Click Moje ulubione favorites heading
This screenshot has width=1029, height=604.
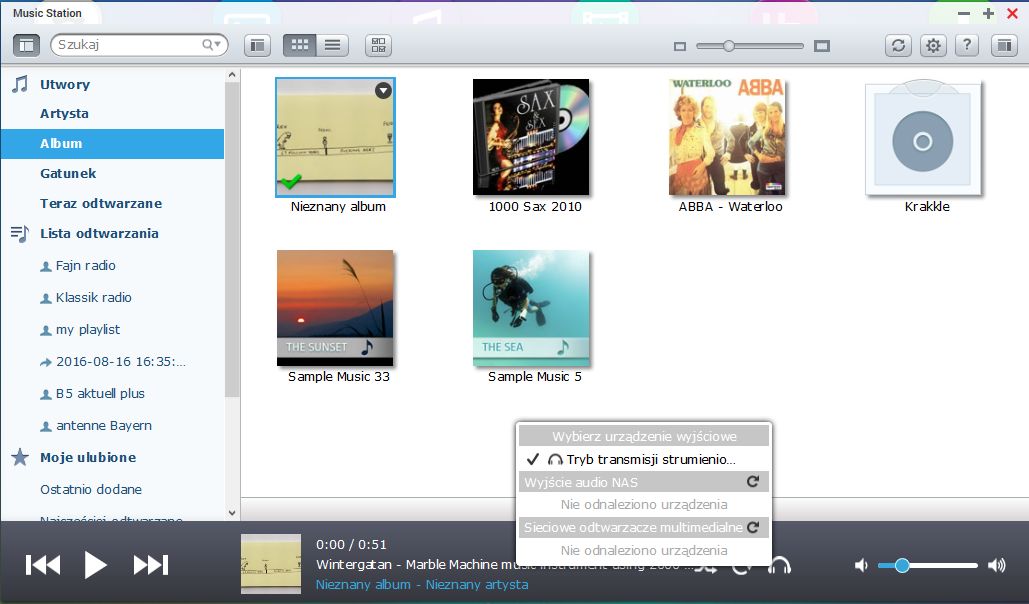[x=88, y=458]
